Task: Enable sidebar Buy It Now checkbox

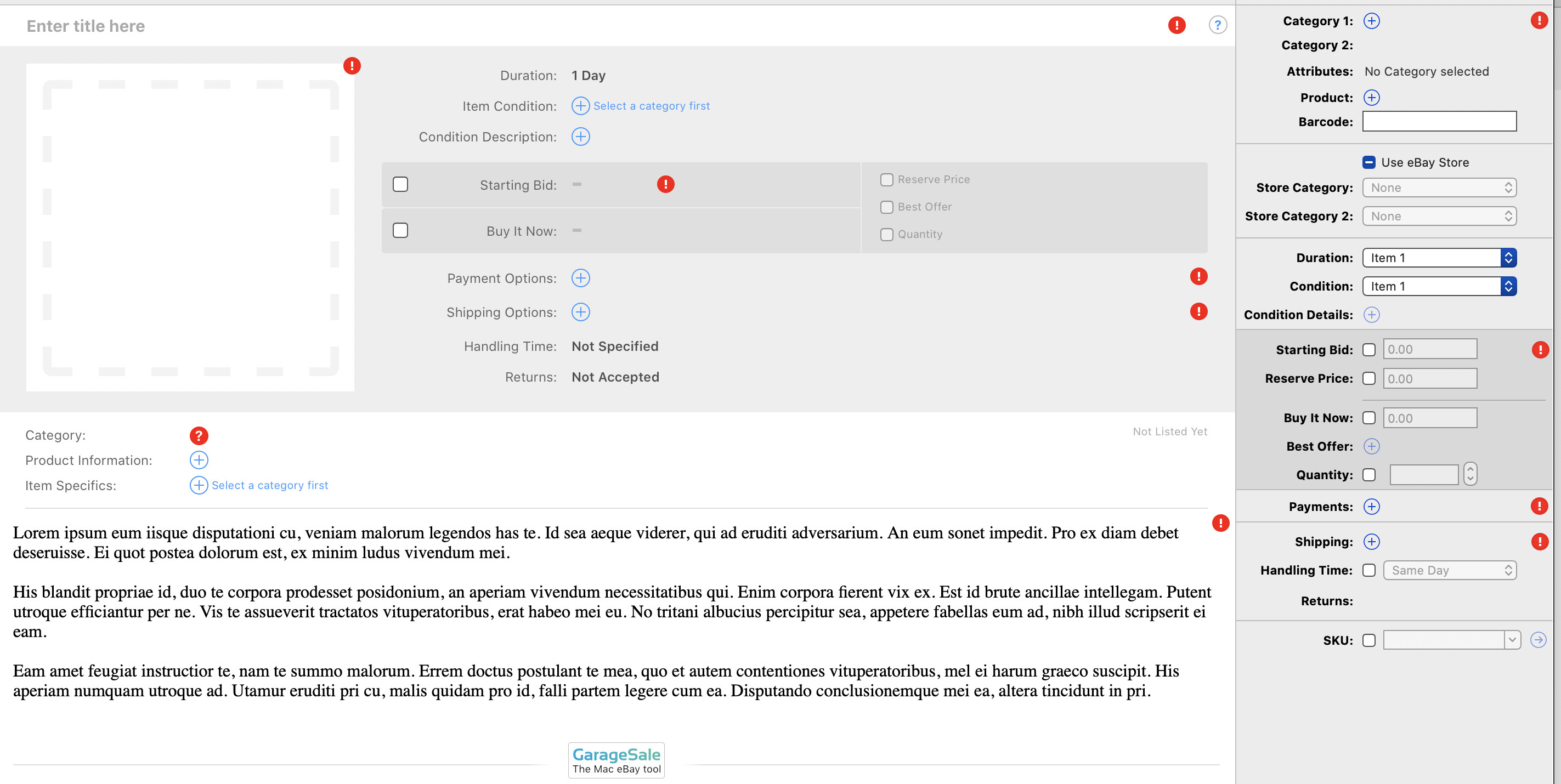Action: (1368, 417)
